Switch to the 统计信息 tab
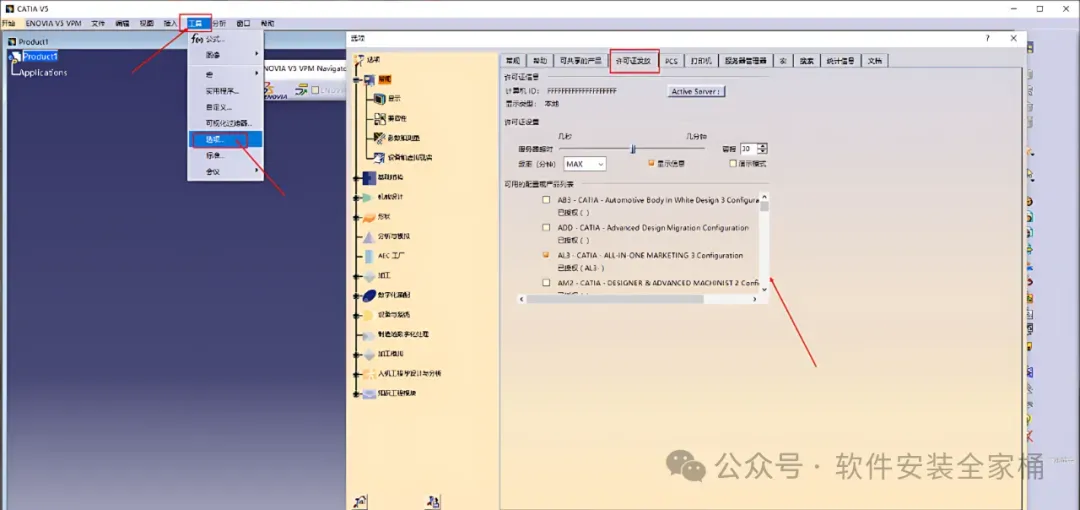 840,61
